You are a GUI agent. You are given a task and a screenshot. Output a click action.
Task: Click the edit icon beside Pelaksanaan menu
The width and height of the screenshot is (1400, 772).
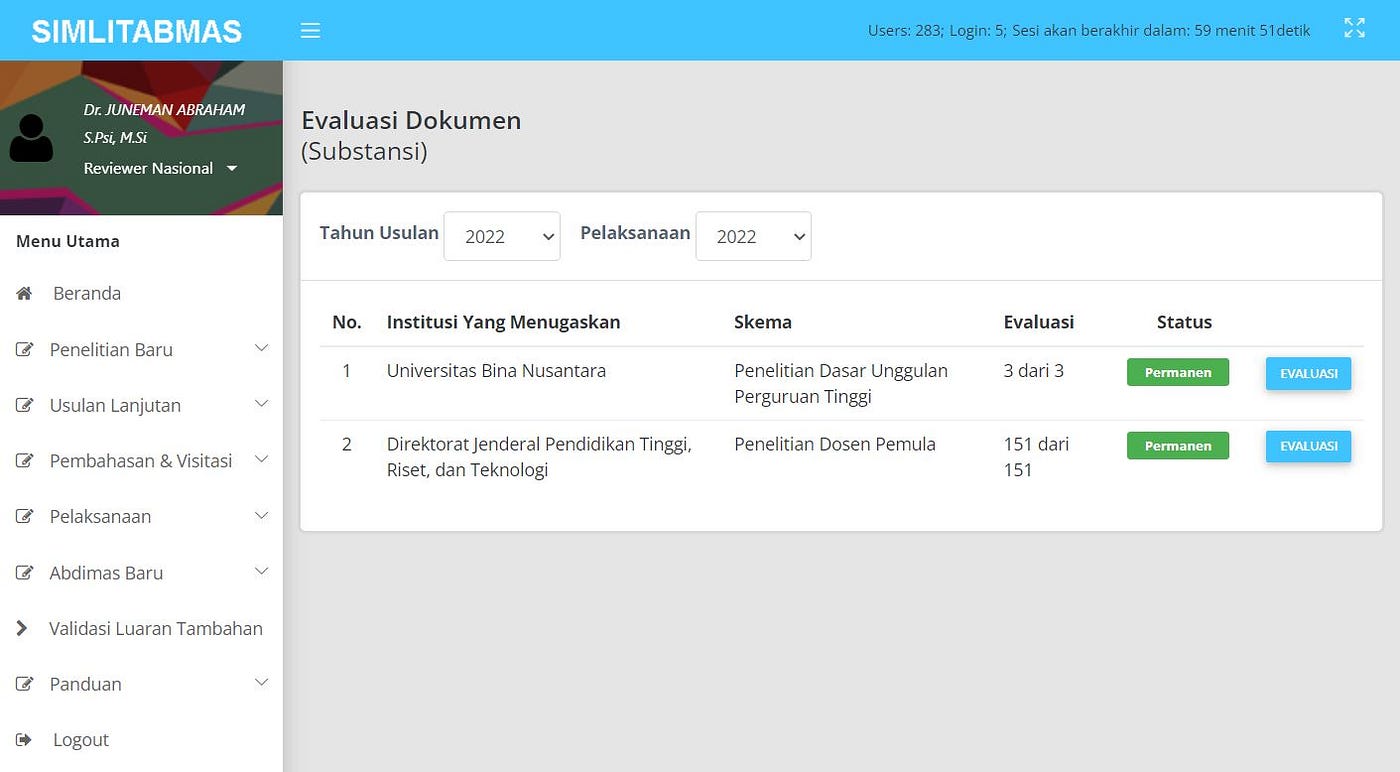24,517
